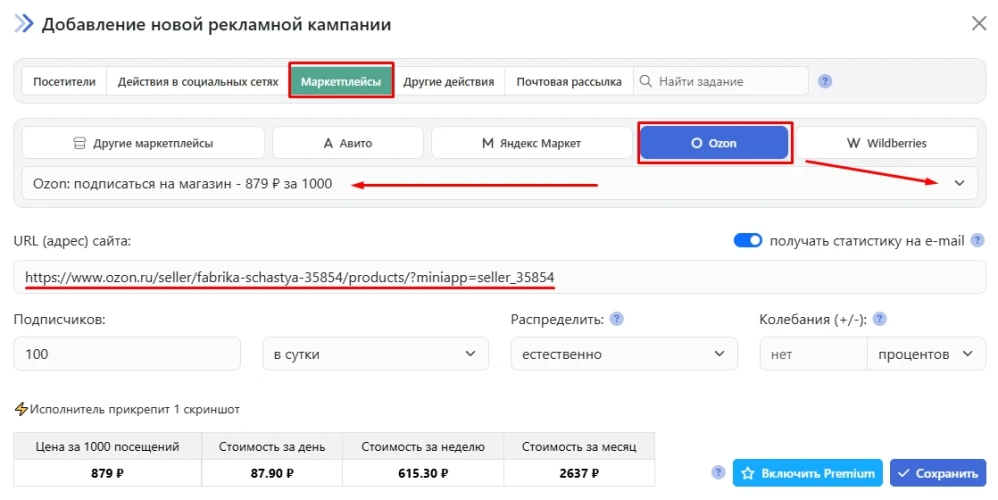Click help icon next to Распределить label

(x=617, y=319)
